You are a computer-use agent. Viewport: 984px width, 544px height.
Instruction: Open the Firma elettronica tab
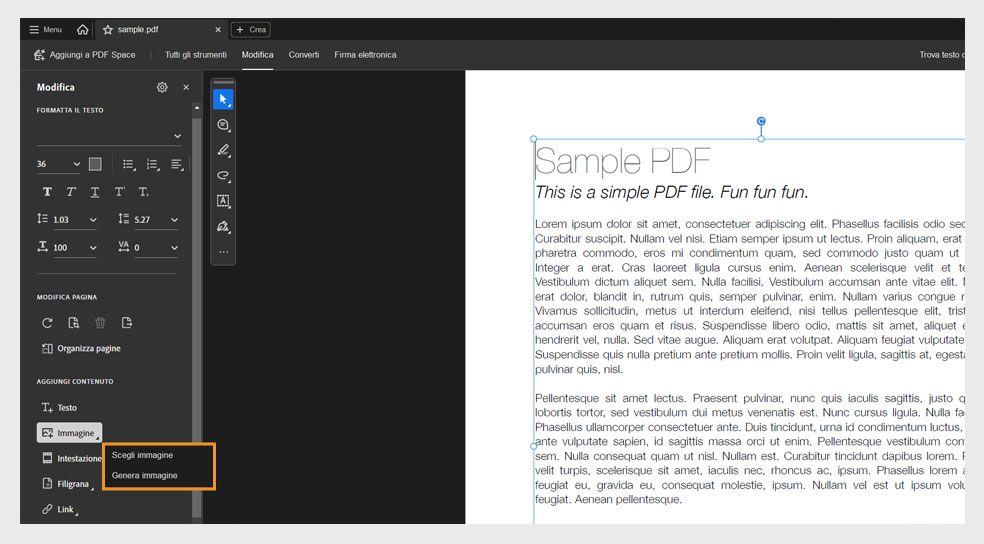[x=365, y=55]
